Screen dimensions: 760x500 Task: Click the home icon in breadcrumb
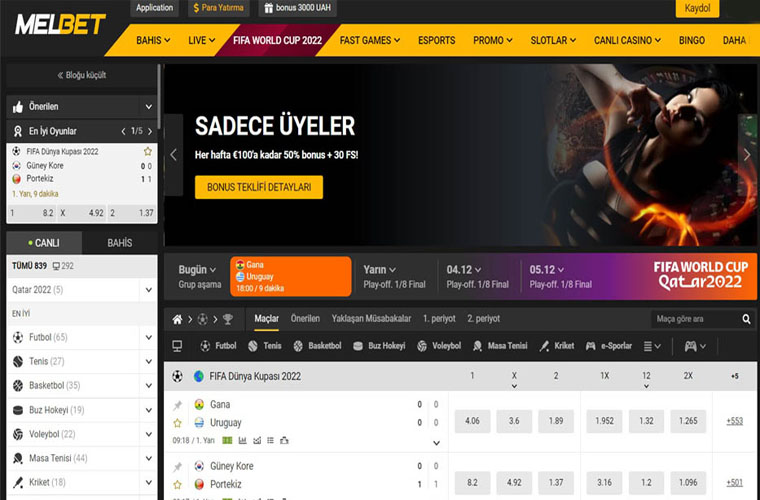tap(177, 319)
